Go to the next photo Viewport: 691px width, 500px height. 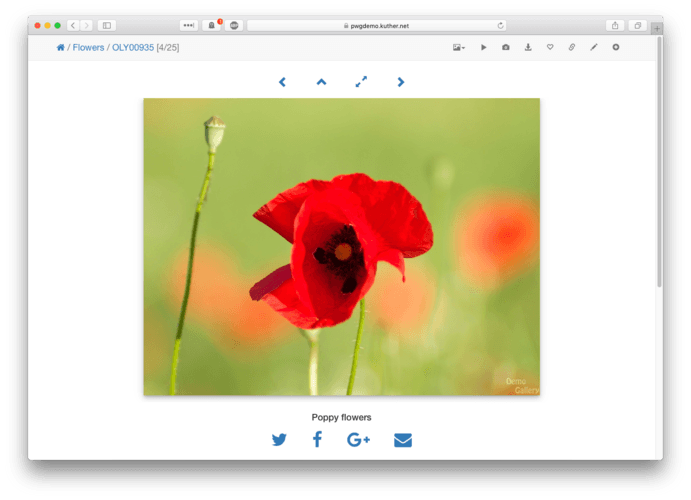click(401, 82)
